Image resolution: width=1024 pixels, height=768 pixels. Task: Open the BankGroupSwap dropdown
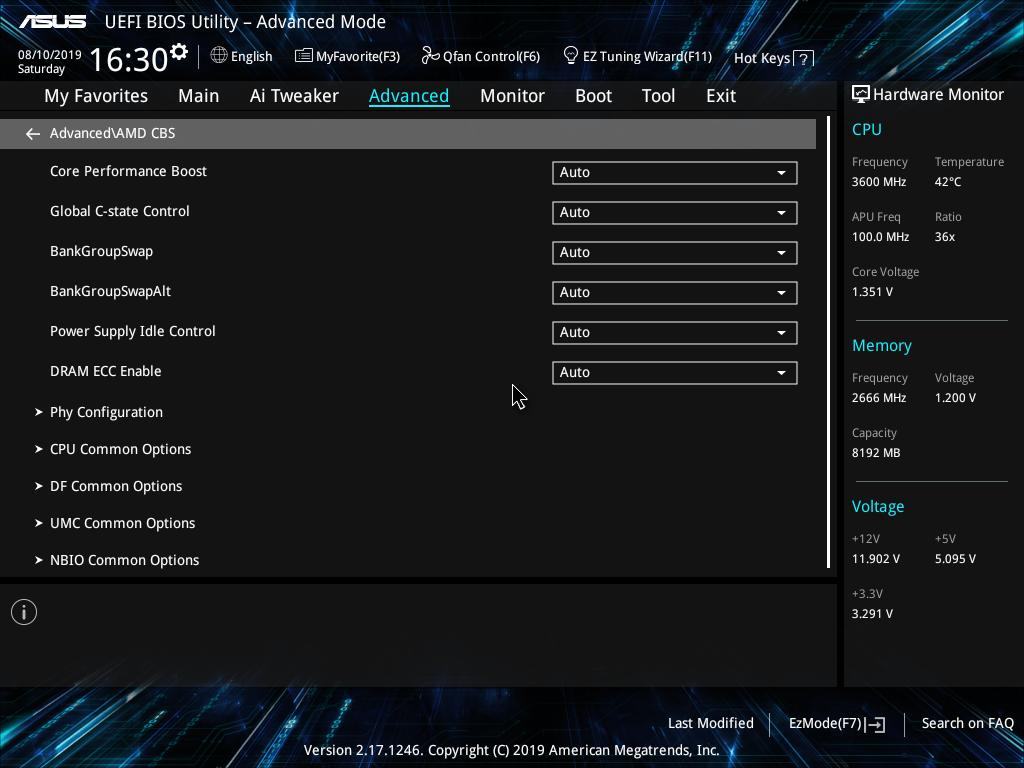[x=675, y=252]
